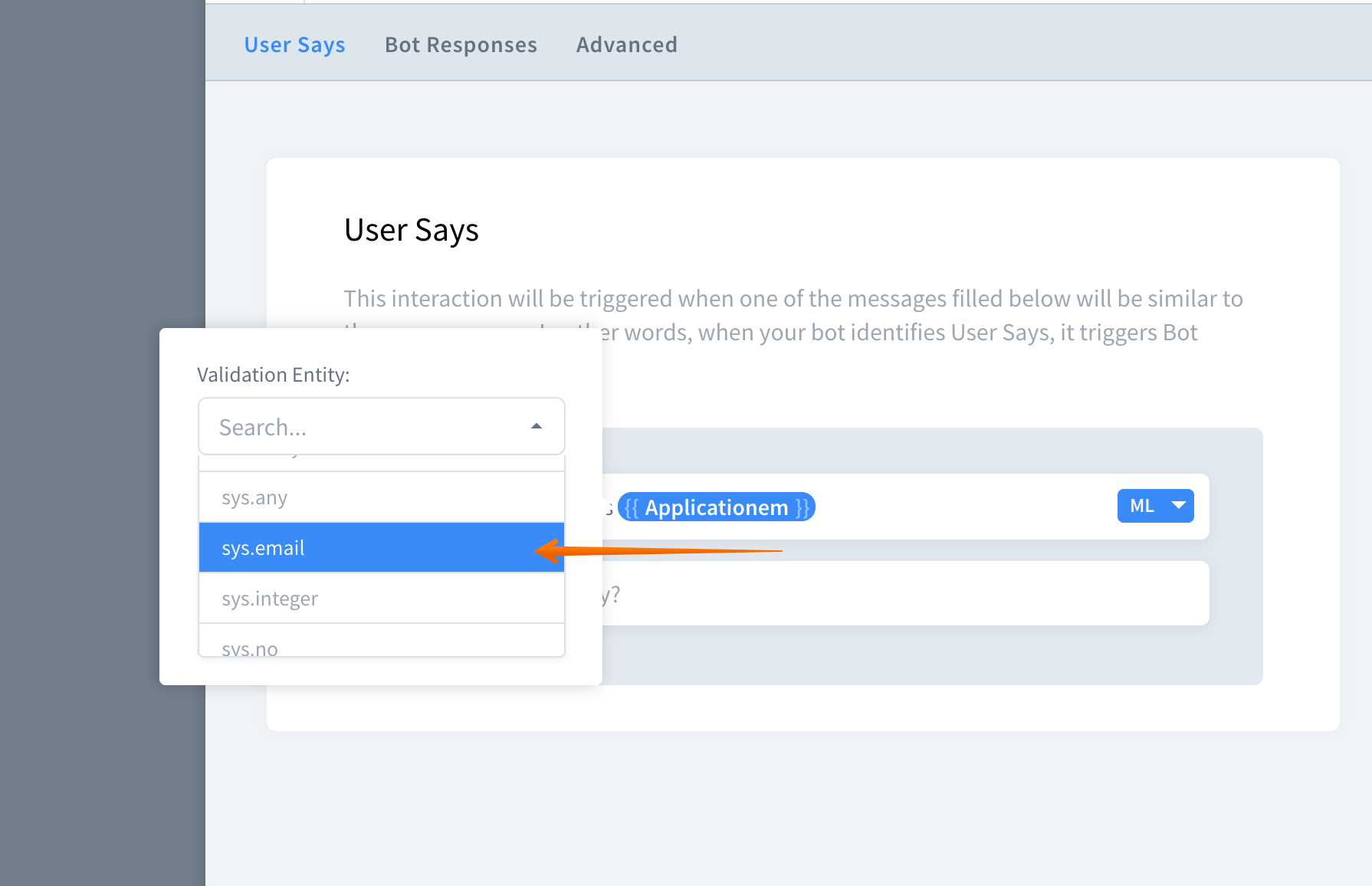
Task: Focus the phrase row containing Applicationem
Action: click(x=958, y=507)
